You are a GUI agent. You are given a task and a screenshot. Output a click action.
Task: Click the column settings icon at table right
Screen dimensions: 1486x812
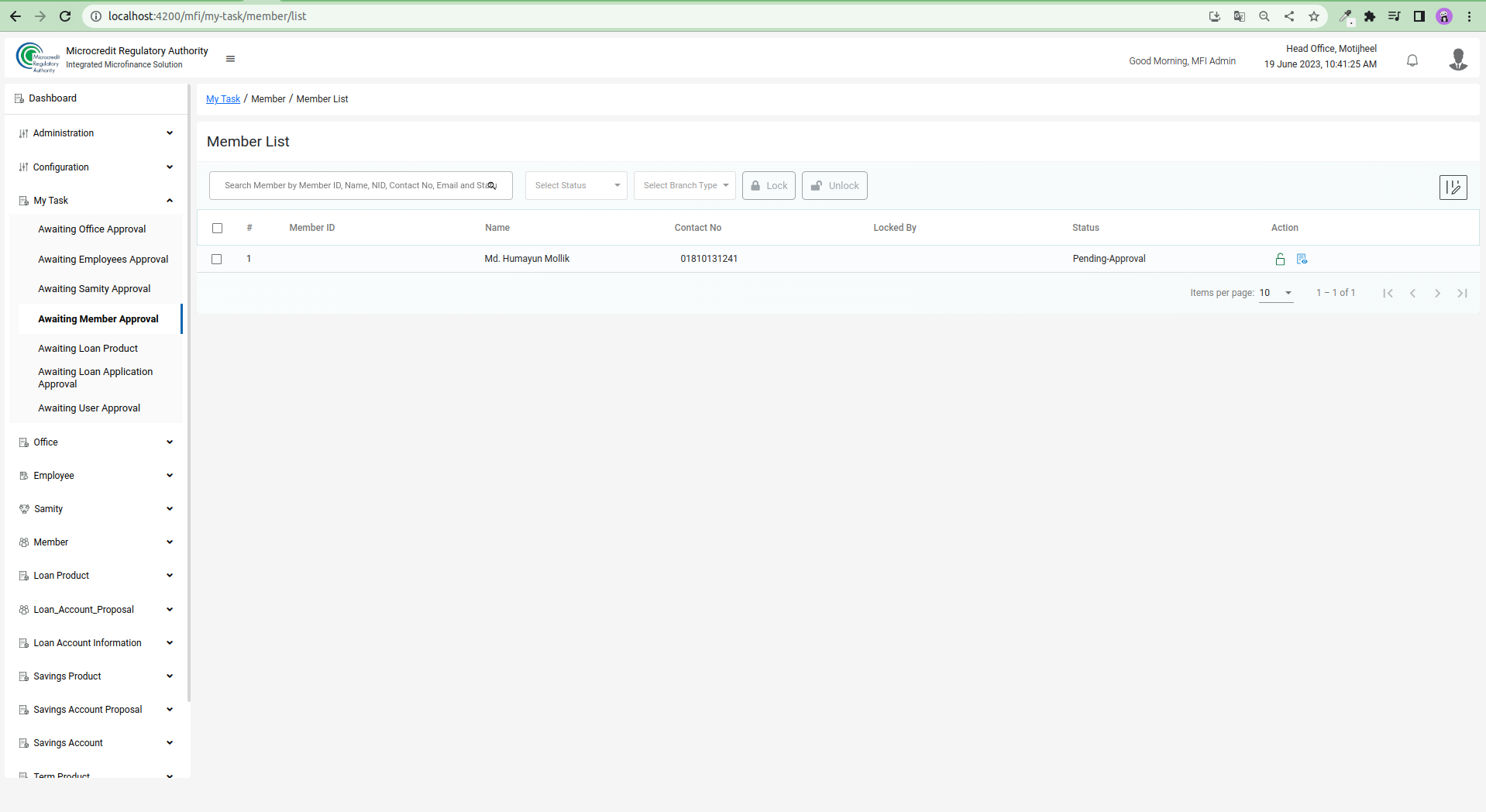(1453, 187)
